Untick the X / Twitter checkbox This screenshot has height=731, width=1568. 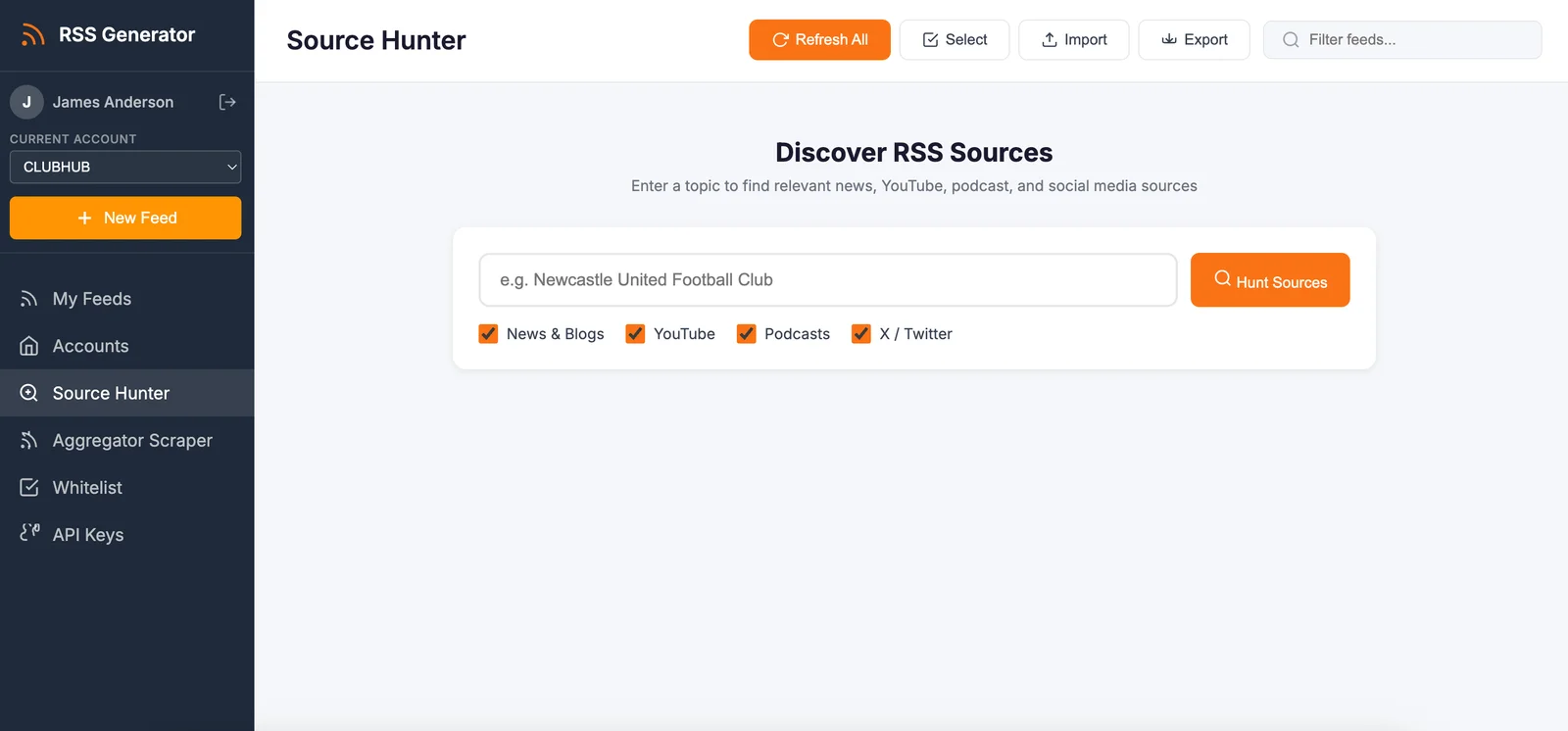coord(860,334)
